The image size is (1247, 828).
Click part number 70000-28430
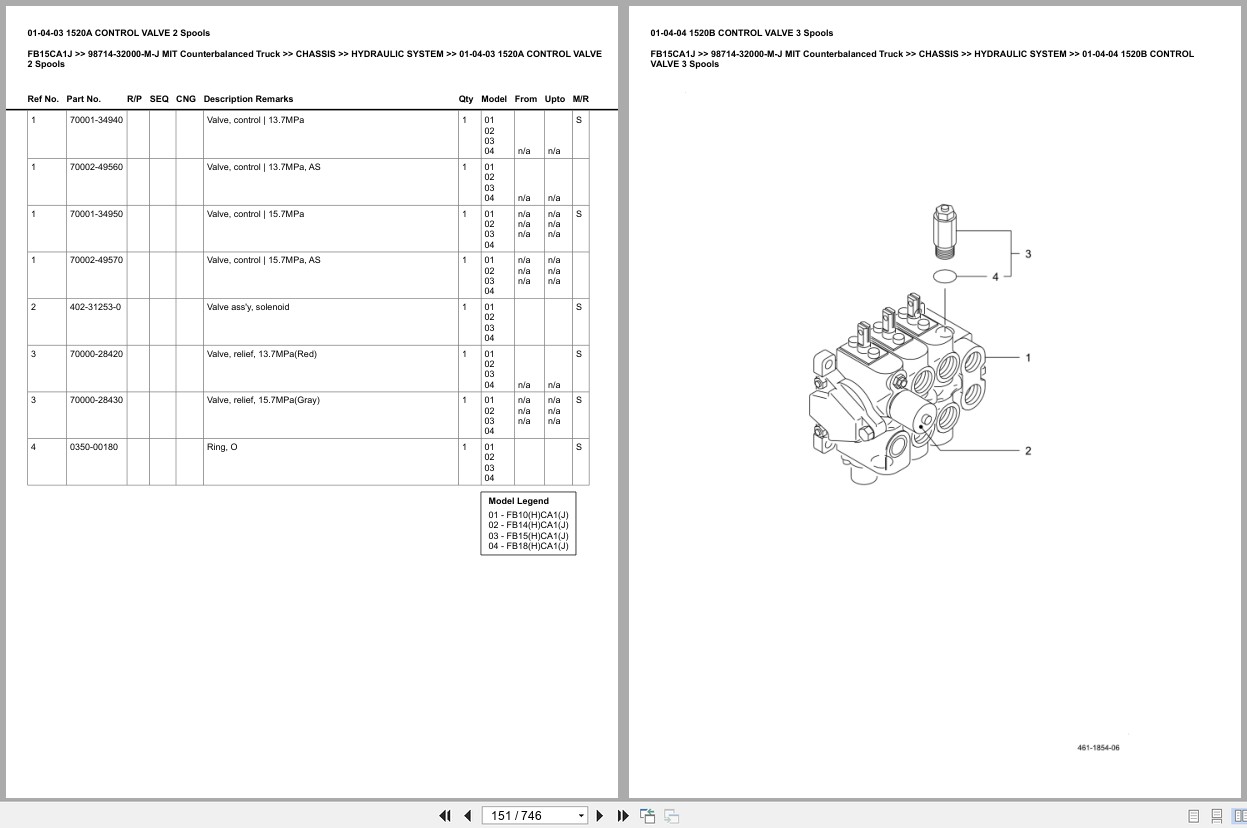(x=96, y=400)
